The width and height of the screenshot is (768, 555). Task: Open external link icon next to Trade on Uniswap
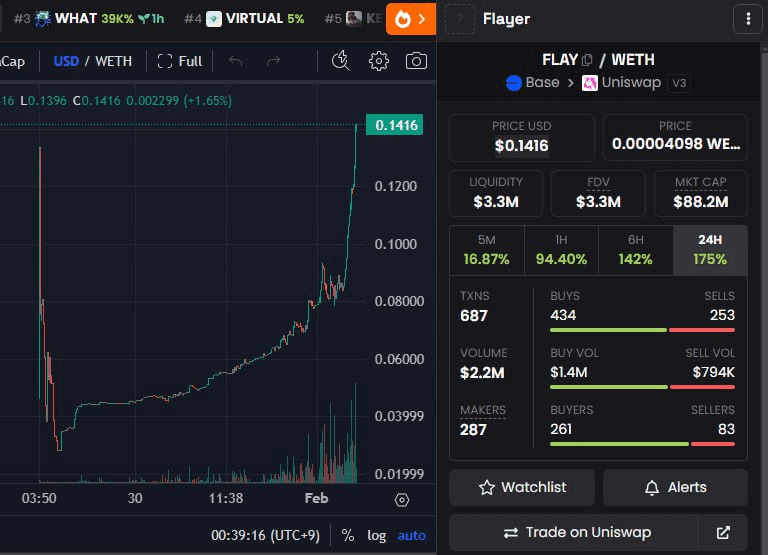723,532
